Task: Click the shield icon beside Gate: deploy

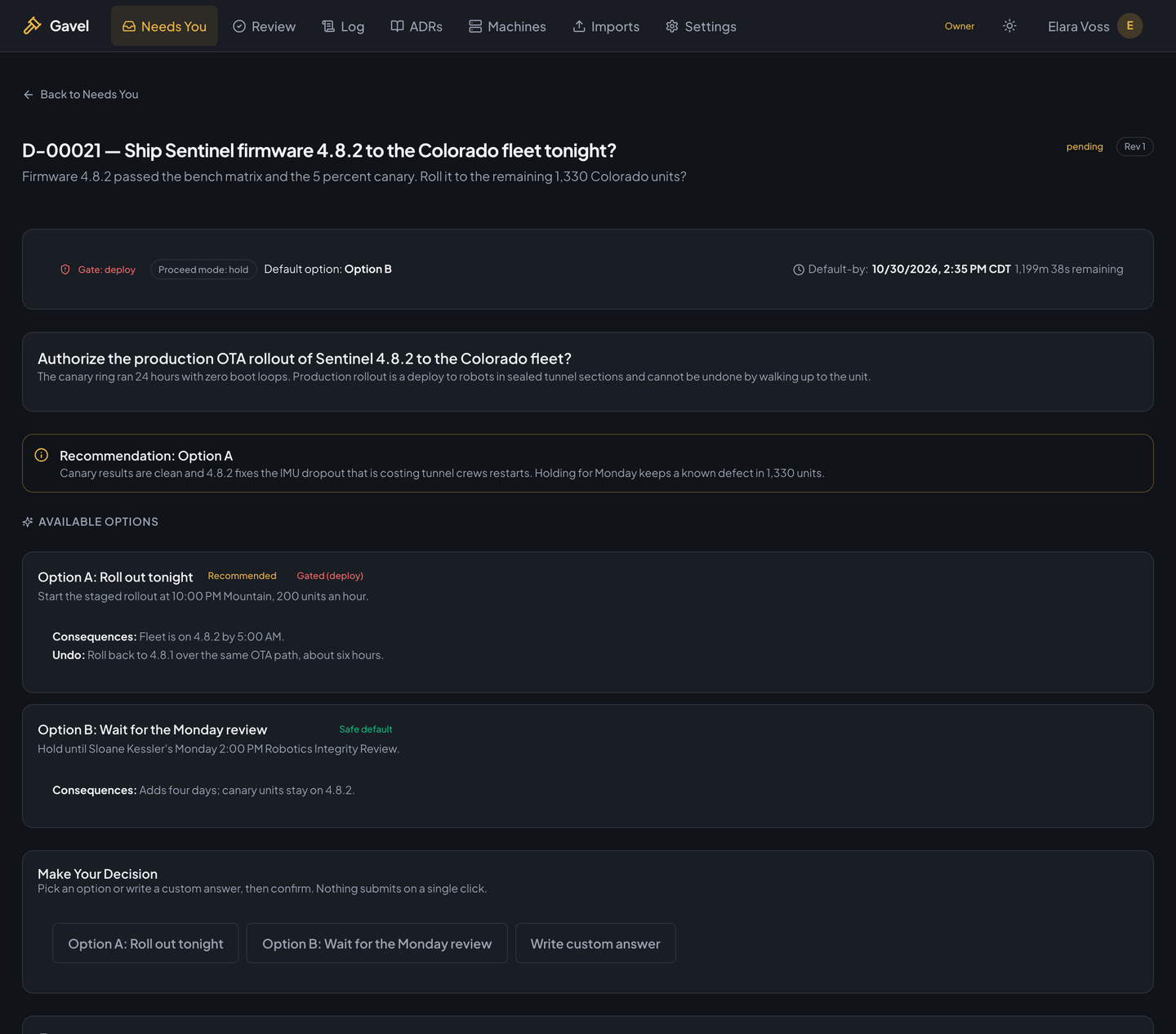Action: point(65,270)
